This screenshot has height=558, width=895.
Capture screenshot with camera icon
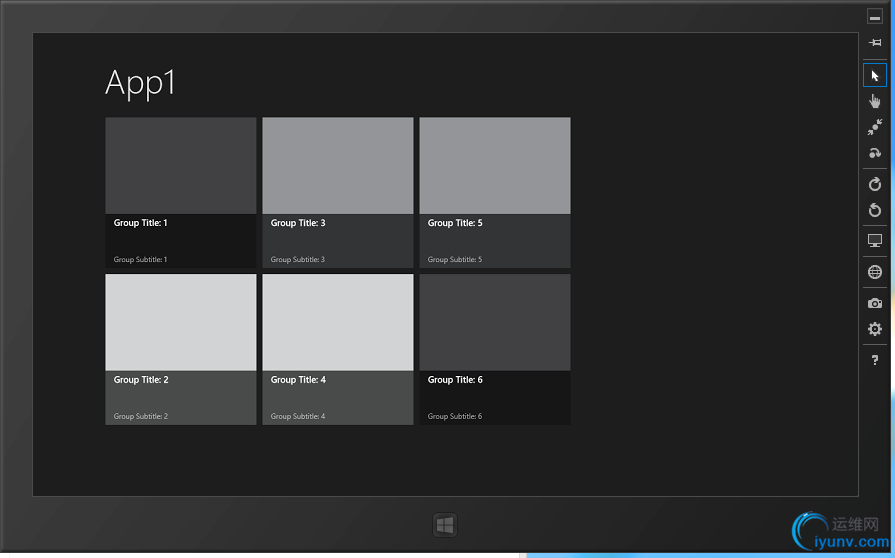point(874,304)
